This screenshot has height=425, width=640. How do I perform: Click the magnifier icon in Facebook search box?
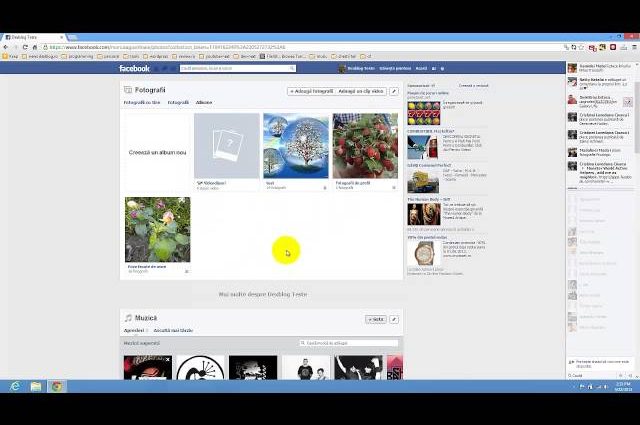pyautogui.click(x=292, y=69)
